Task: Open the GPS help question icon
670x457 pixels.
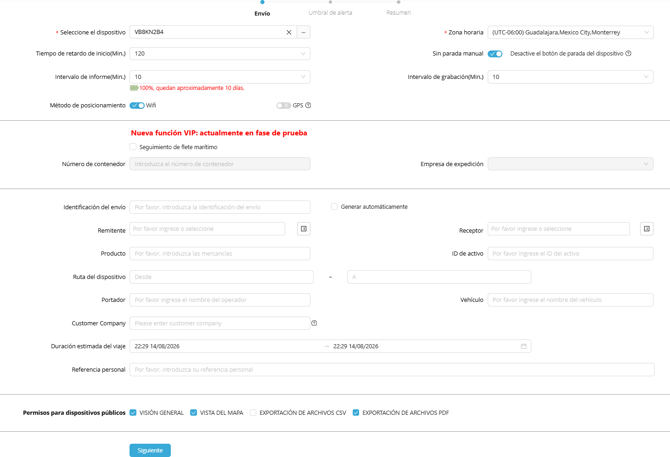Action: [x=308, y=105]
